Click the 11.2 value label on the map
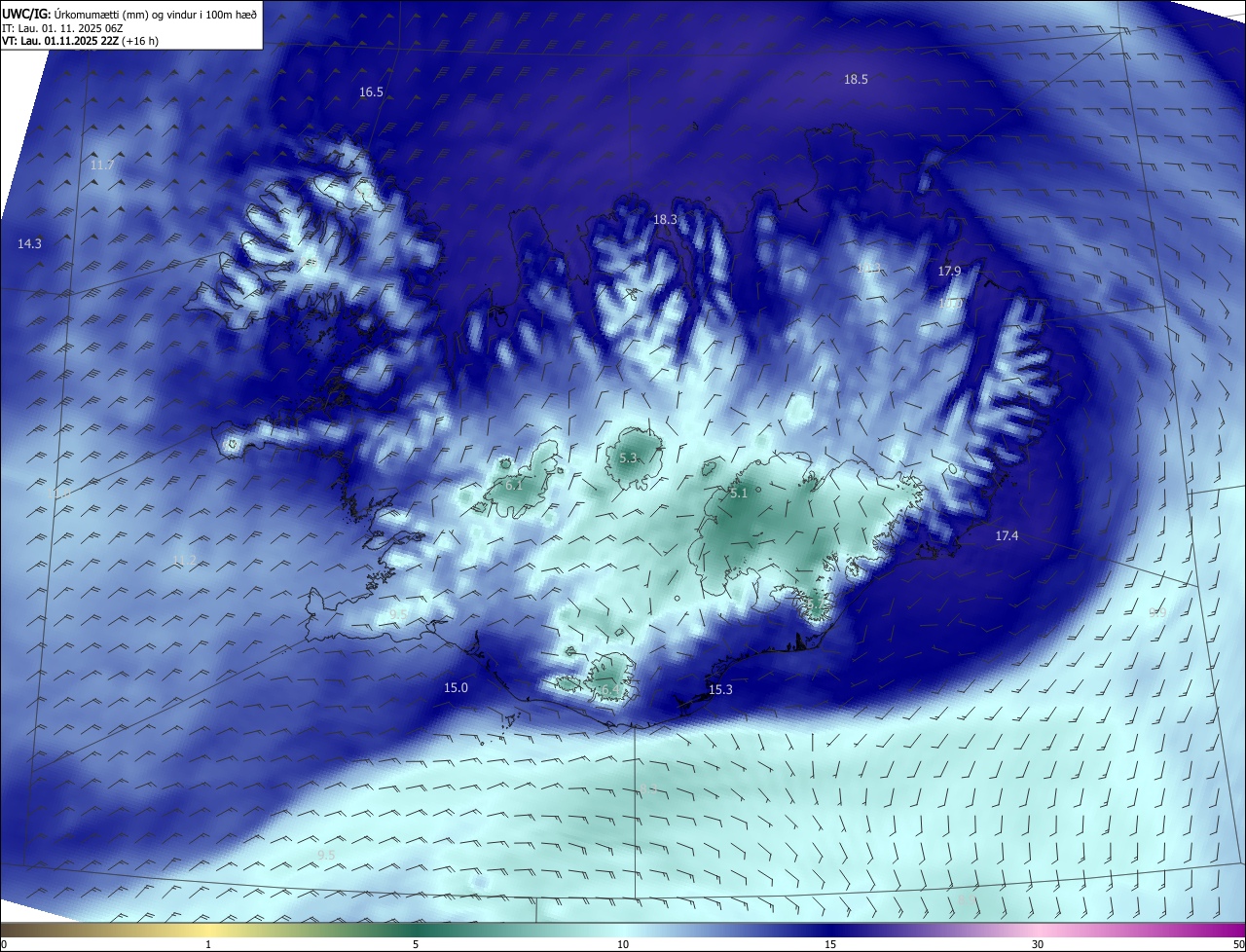The width and height of the screenshot is (1246, 952). 184,561
